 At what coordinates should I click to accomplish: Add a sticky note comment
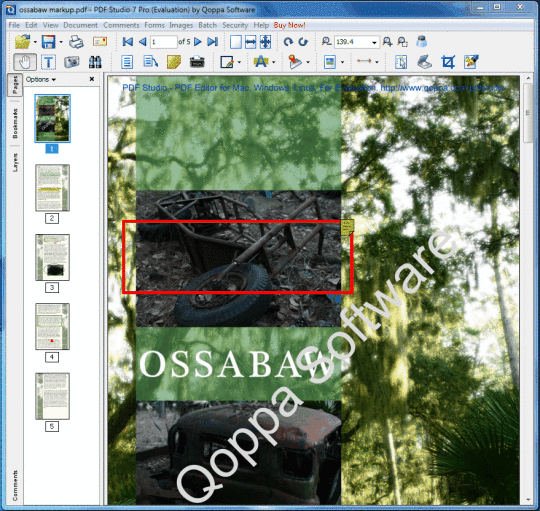pos(174,62)
